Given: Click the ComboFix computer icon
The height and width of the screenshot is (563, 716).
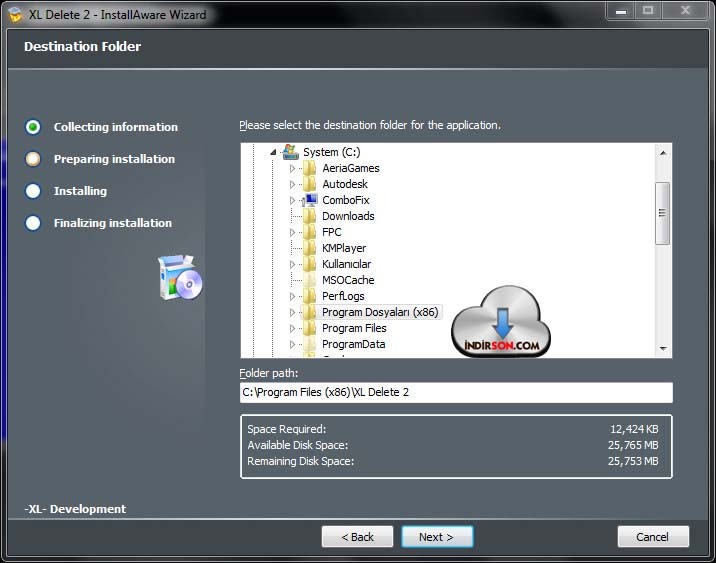Looking at the screenshot, I should 311,200.
